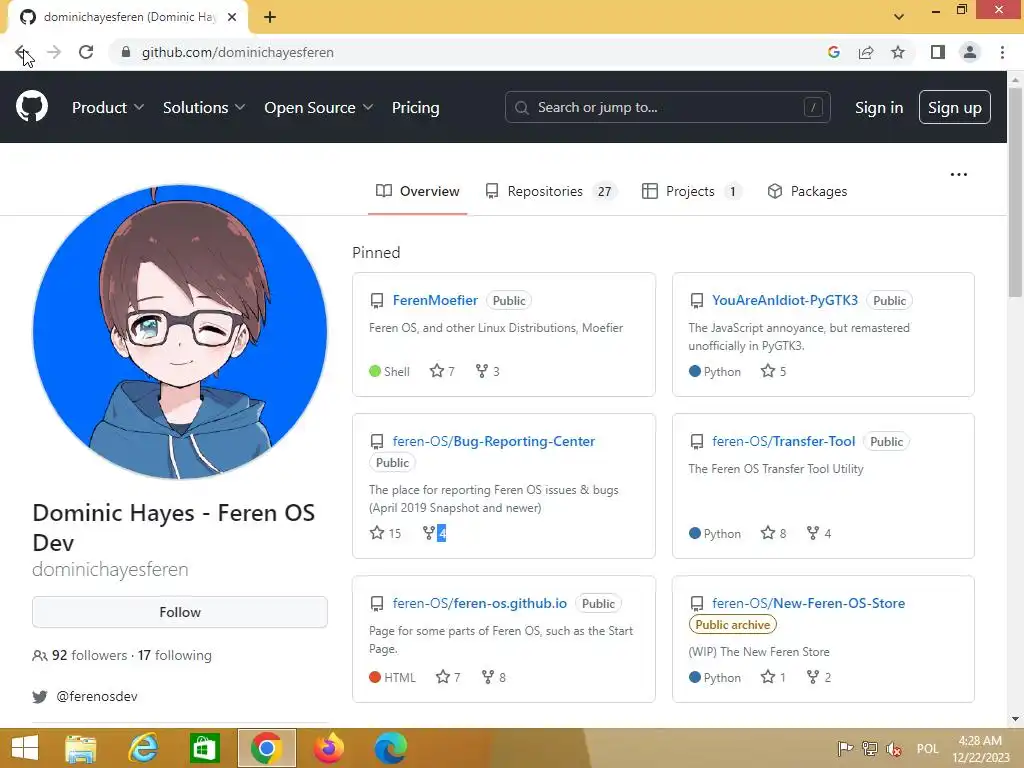Open the profile three-dot options menu
The height and width of the screenshot is (768, 1024).
[x=959, y=174]
